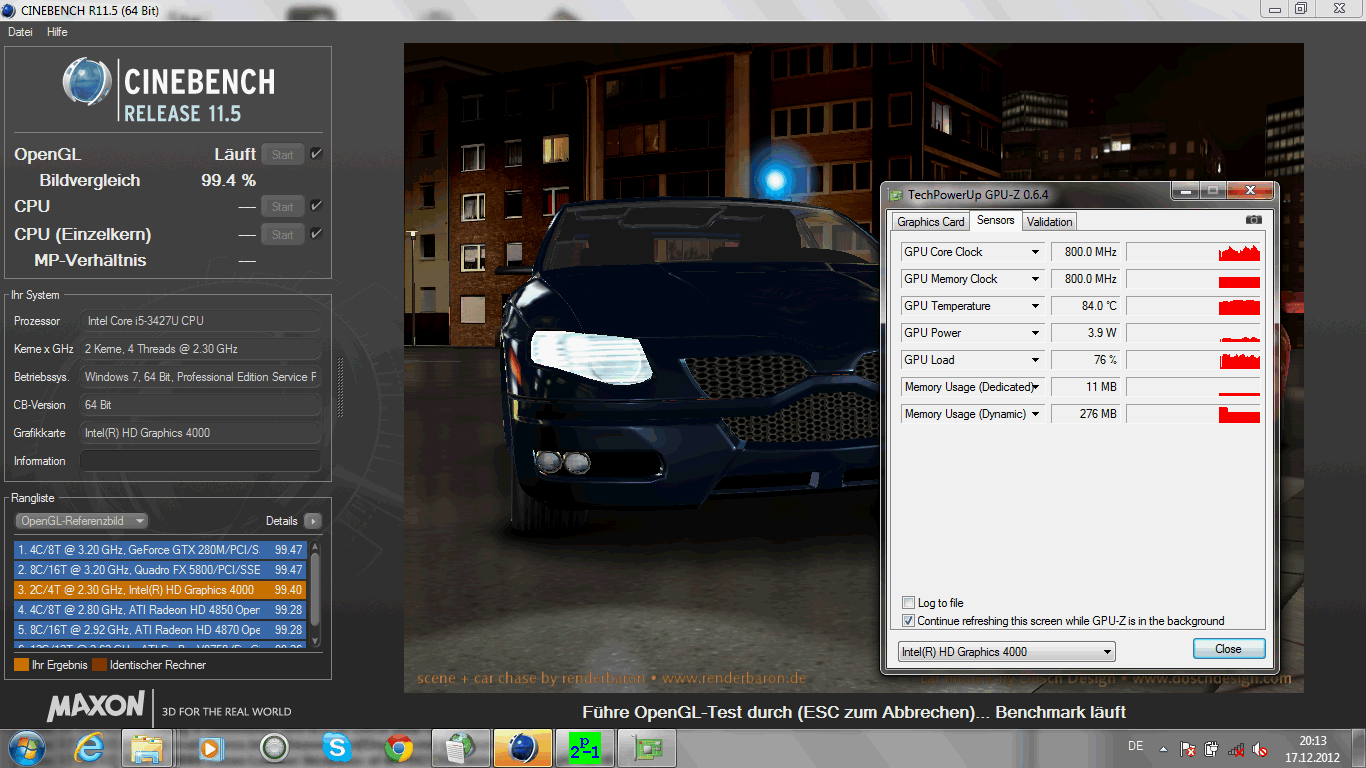Click the Cinebench title bar app icon
Viewport: 1366px width, 768px height.
click(9, 9)
